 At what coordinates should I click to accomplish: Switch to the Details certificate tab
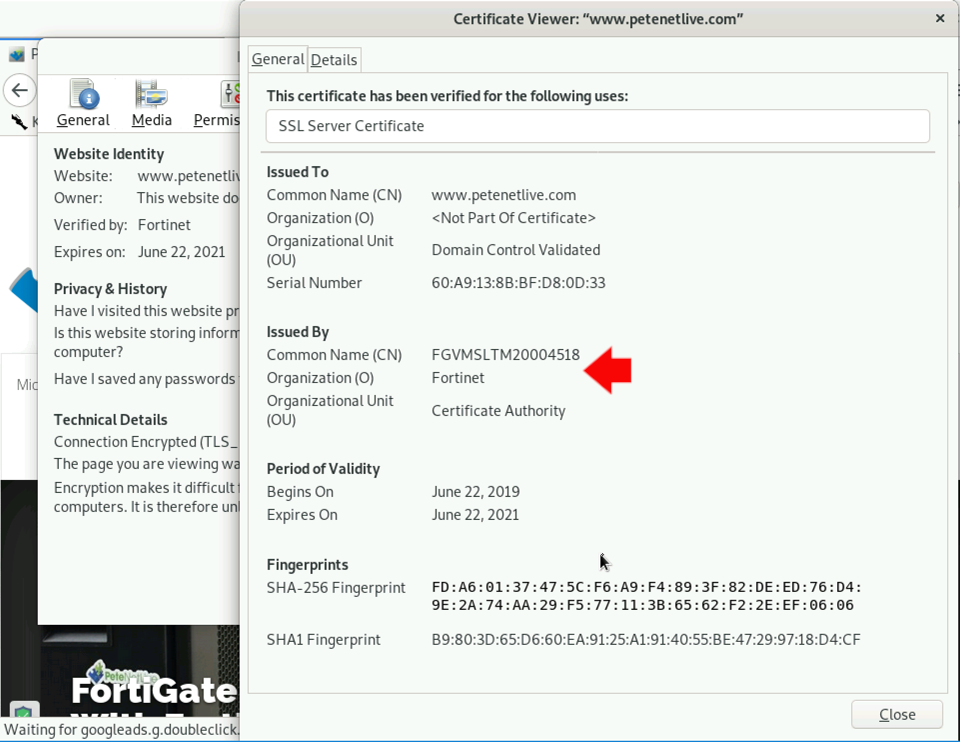coord(334,60)
